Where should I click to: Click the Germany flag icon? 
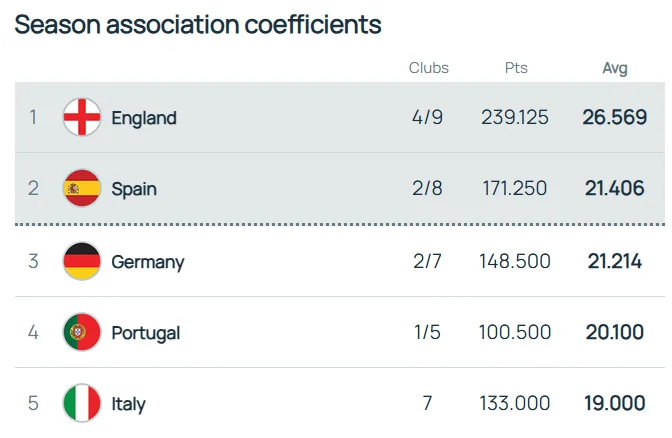pyautogui.click(x=82, y=261)
